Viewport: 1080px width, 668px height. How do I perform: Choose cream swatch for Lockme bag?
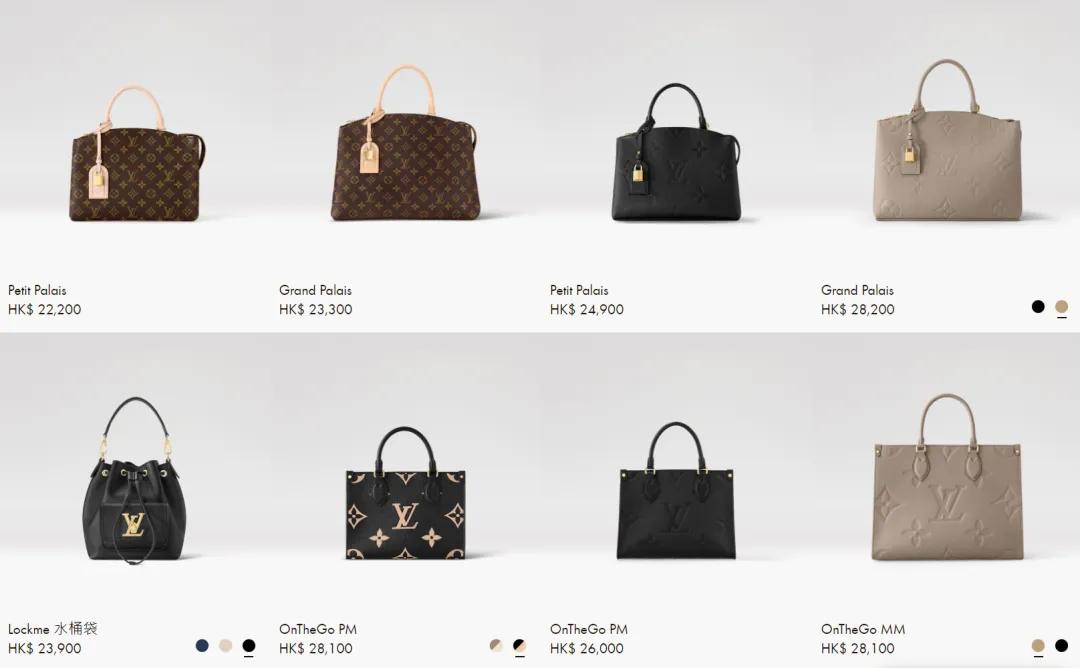tap(225, 645)
